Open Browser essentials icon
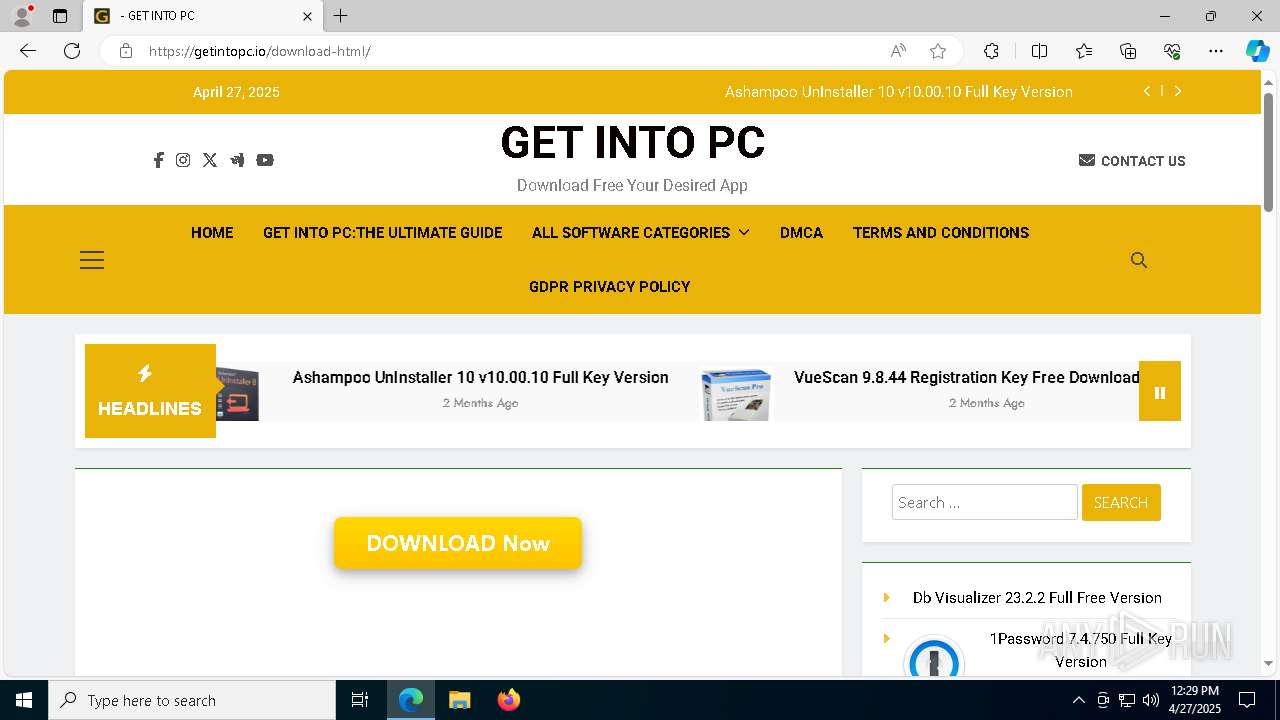1280x720 pixels. 1172,51
